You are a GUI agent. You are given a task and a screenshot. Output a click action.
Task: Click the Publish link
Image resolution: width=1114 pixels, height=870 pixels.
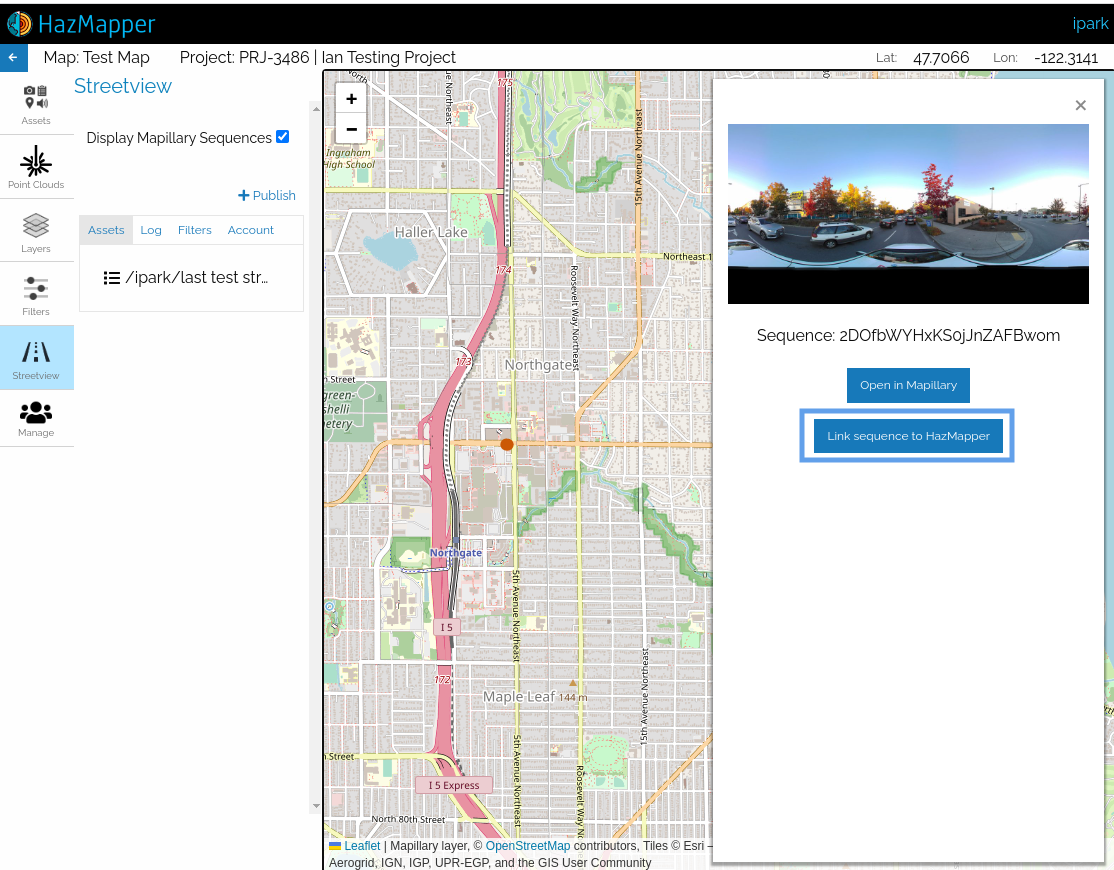(x=267, y=195)
